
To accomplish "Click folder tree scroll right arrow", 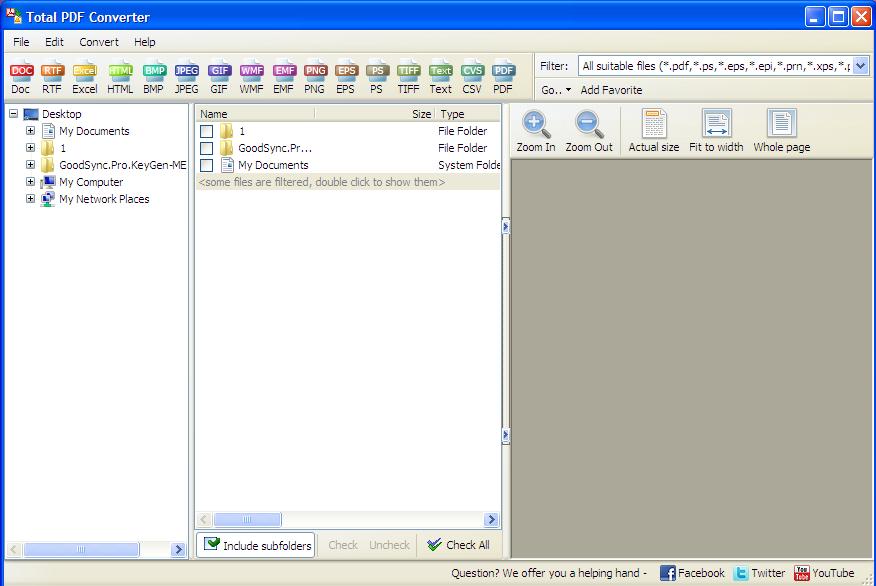I will point(178,550).
